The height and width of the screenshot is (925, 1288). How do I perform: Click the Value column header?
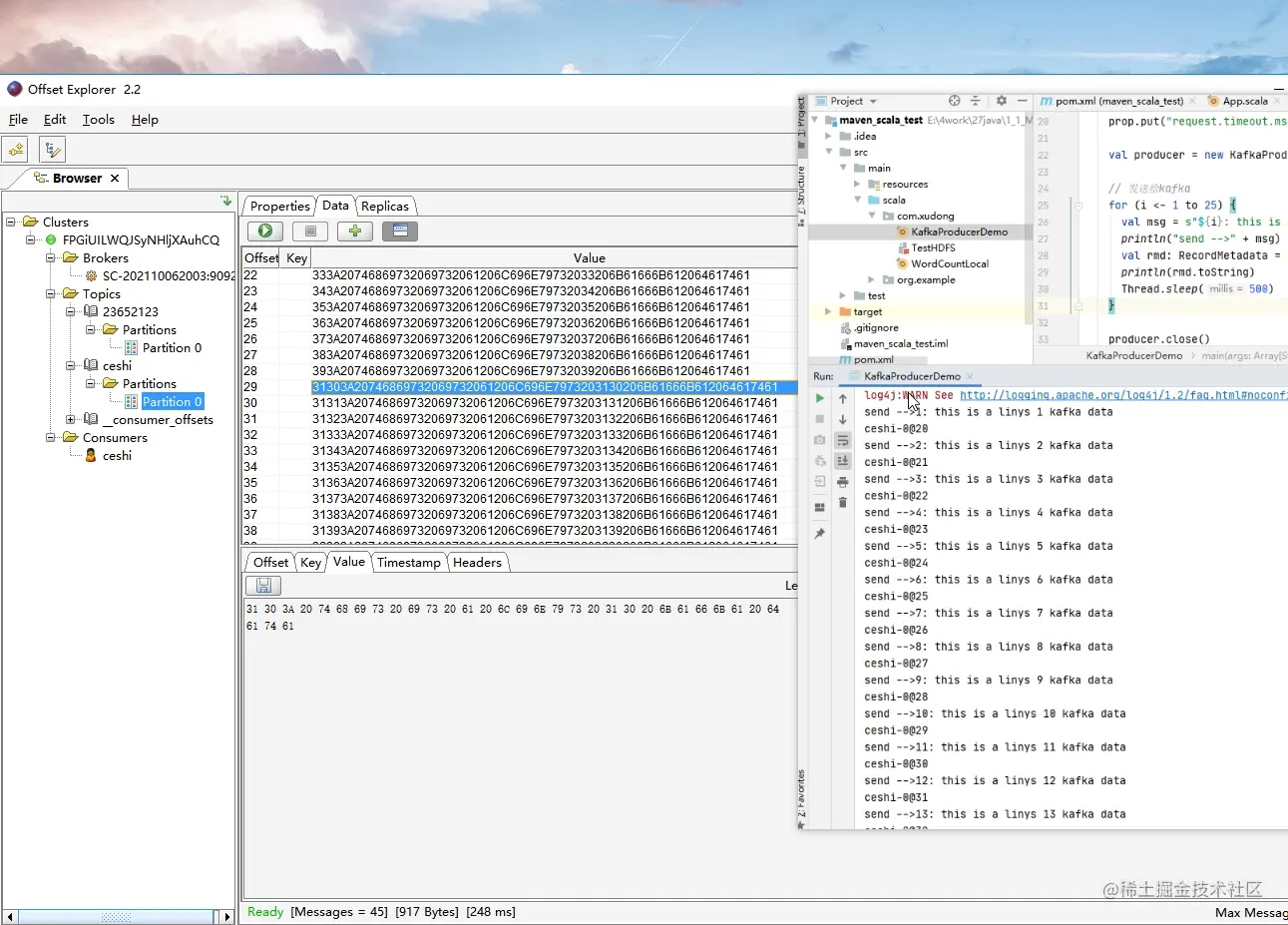coord(589,257)
